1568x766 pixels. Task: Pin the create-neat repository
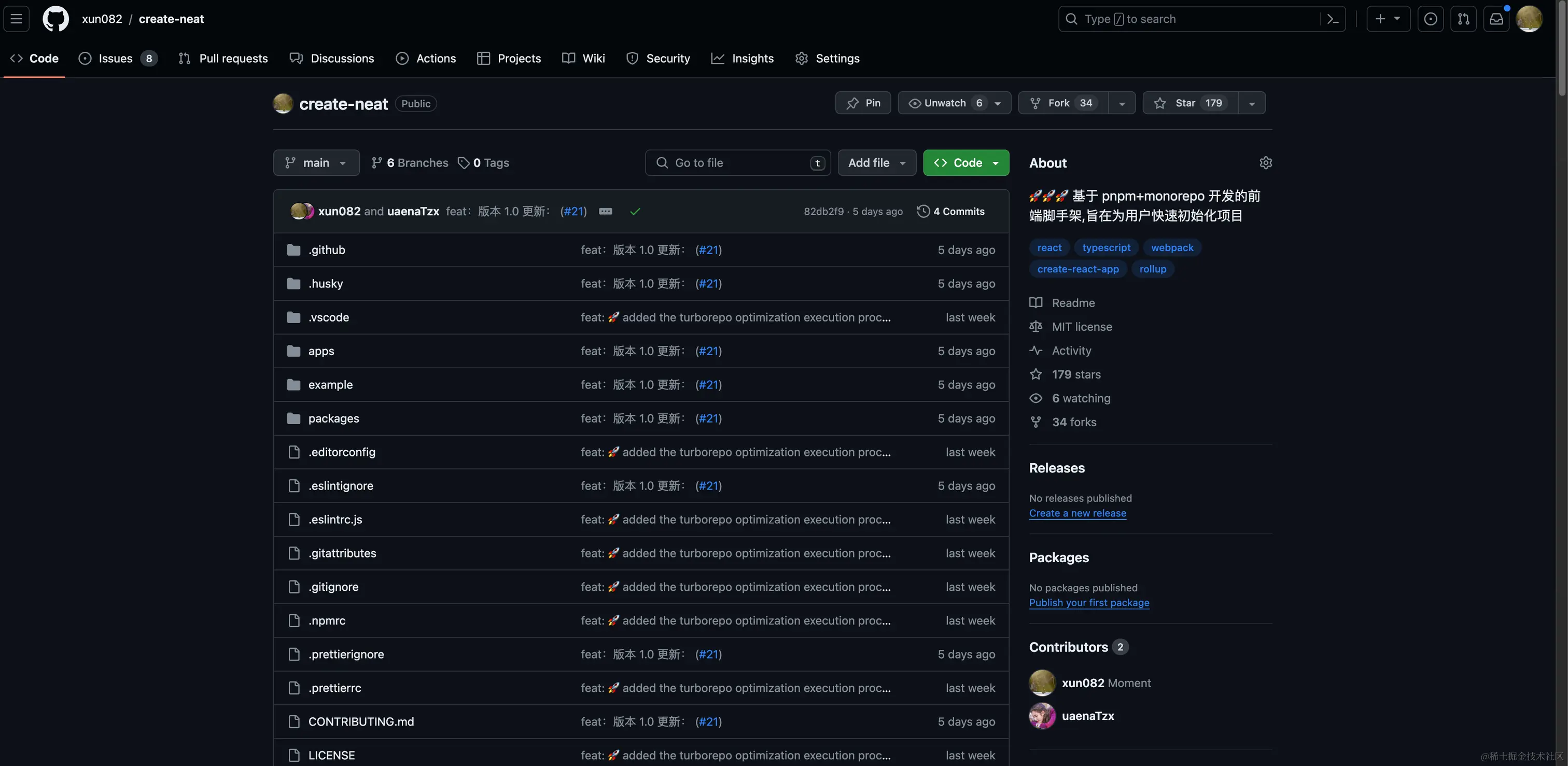[862, 103]
